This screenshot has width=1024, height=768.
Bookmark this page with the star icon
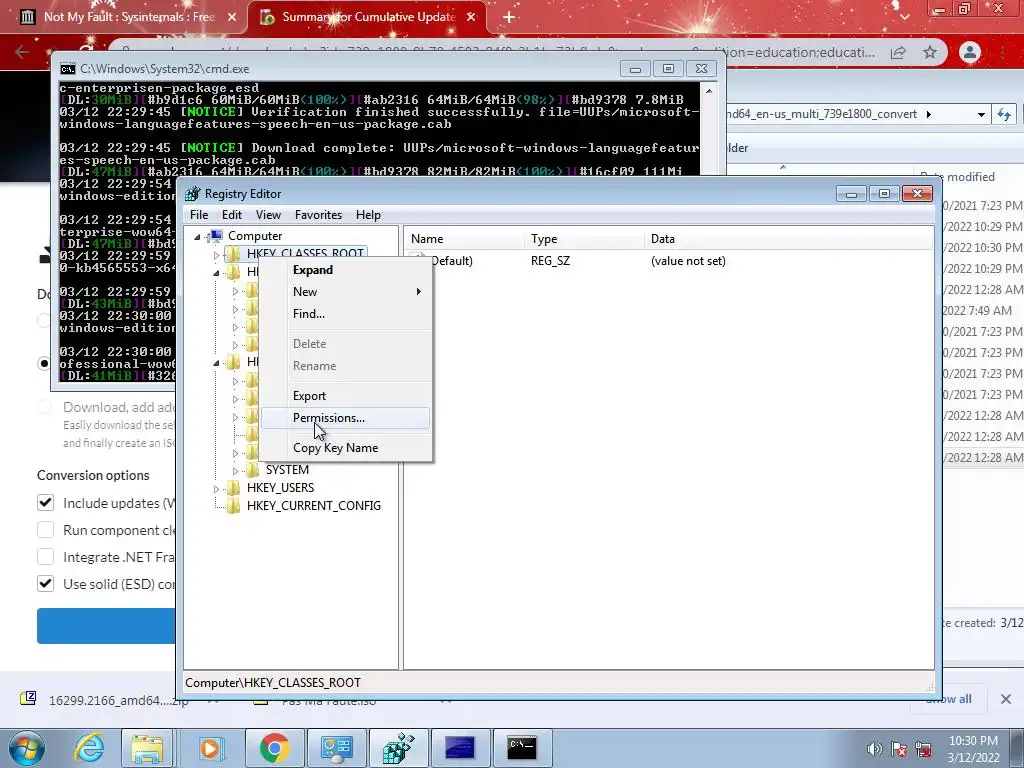point(930,52)
